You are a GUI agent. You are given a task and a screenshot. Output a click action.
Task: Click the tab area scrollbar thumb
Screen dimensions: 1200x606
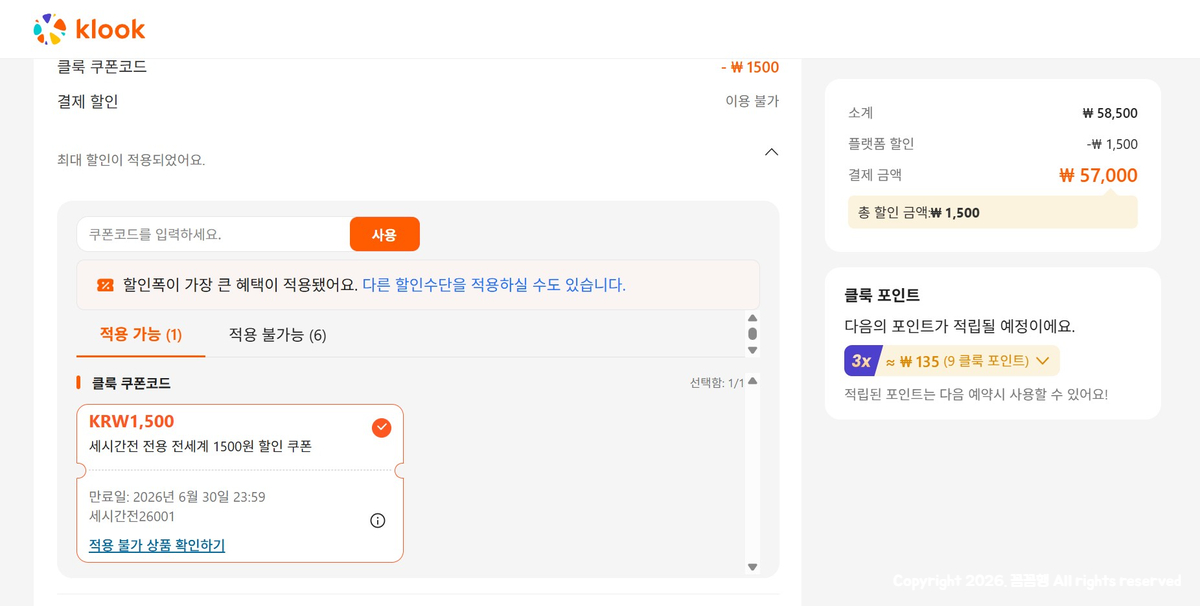point(753,334)
